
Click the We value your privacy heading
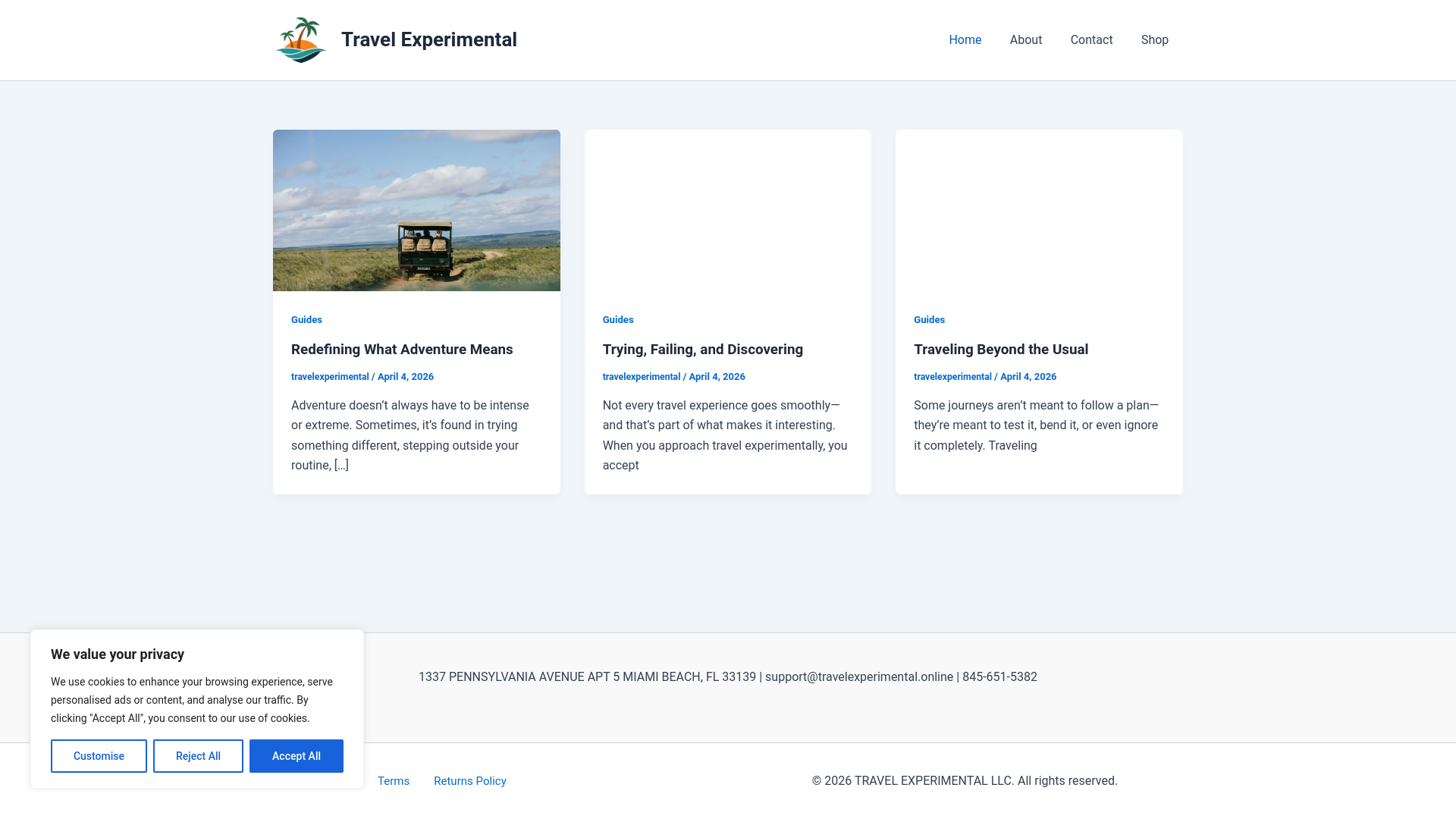118,654
